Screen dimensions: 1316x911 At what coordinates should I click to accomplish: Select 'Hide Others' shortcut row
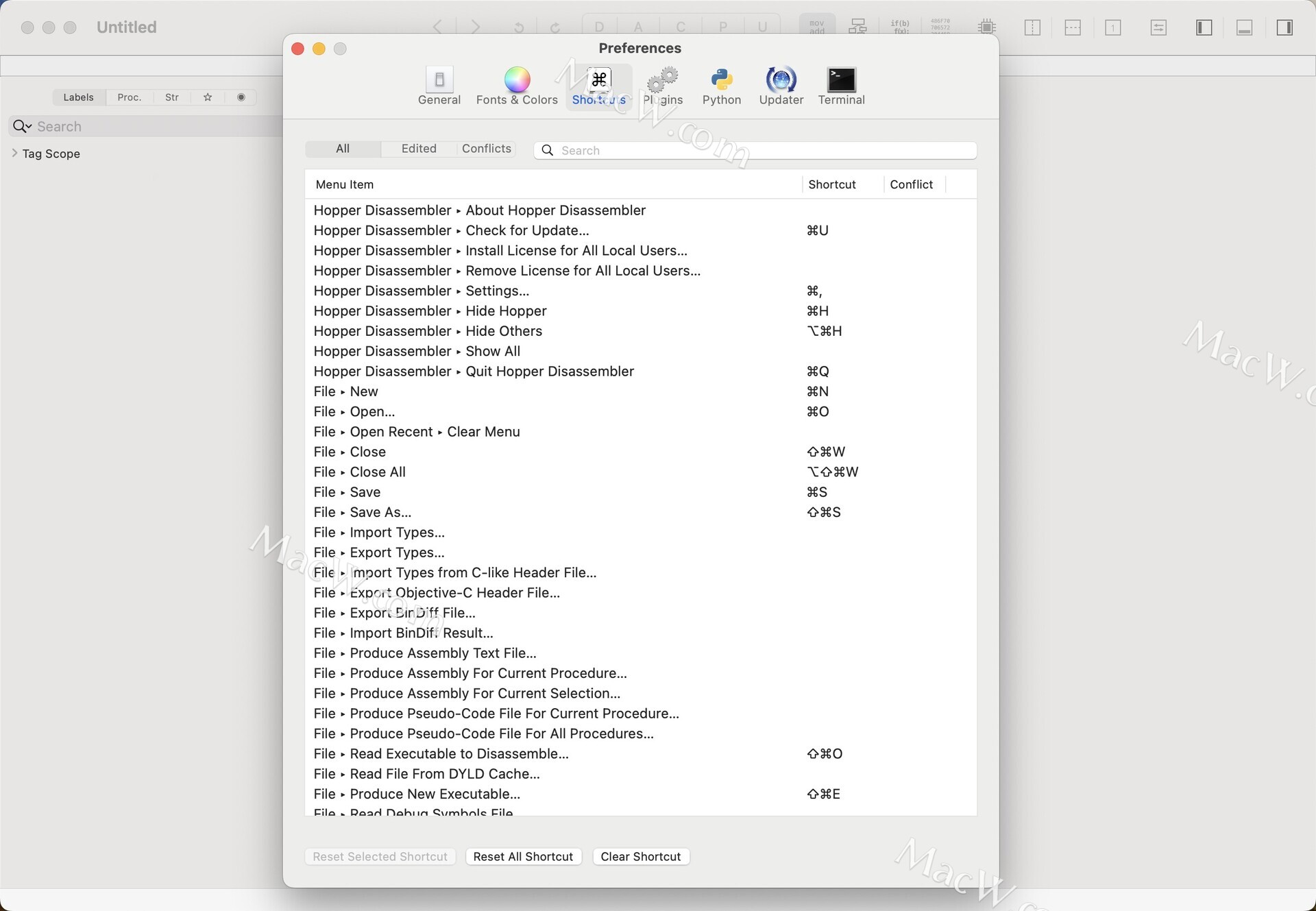(641, 331)
